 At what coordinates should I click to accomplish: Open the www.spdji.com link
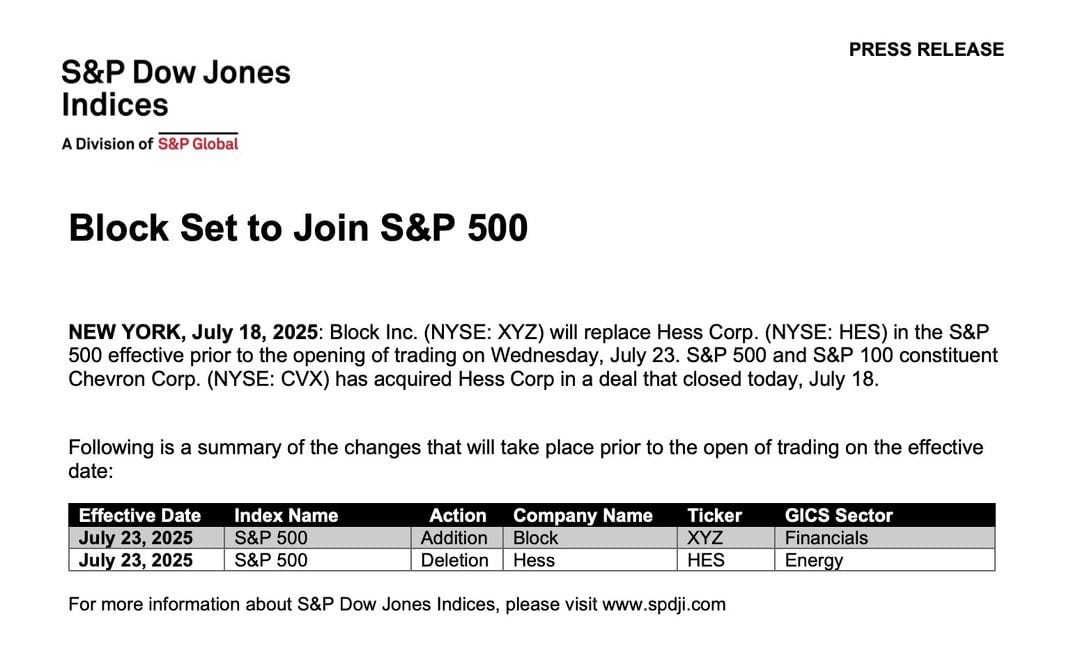point(663,604)
